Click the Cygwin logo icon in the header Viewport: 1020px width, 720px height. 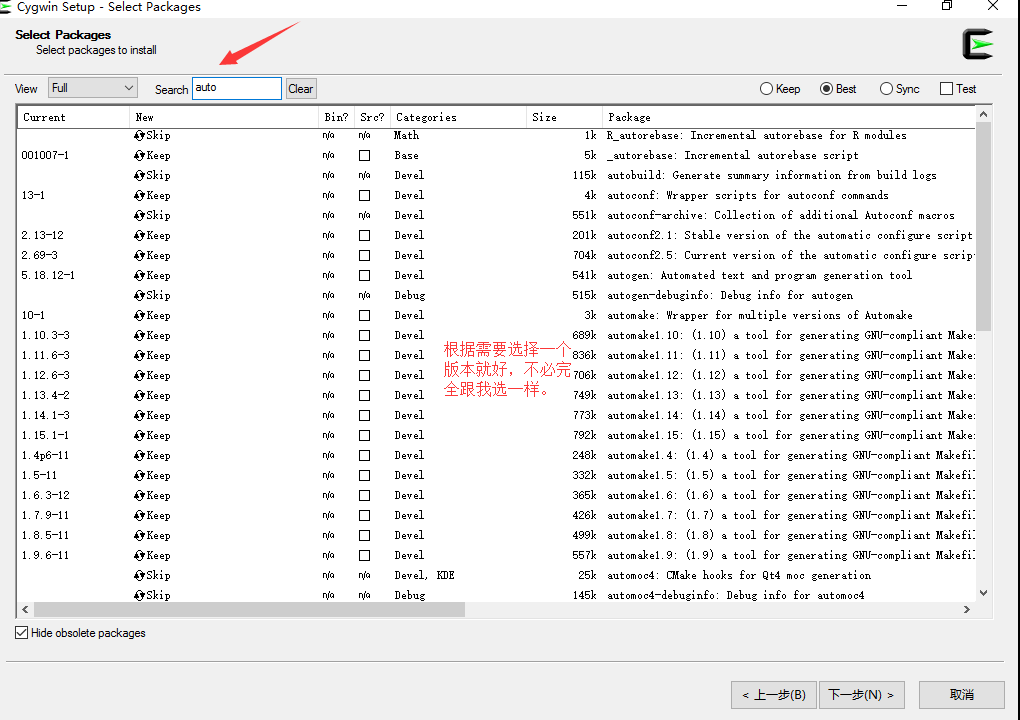[x=978, y=44]
